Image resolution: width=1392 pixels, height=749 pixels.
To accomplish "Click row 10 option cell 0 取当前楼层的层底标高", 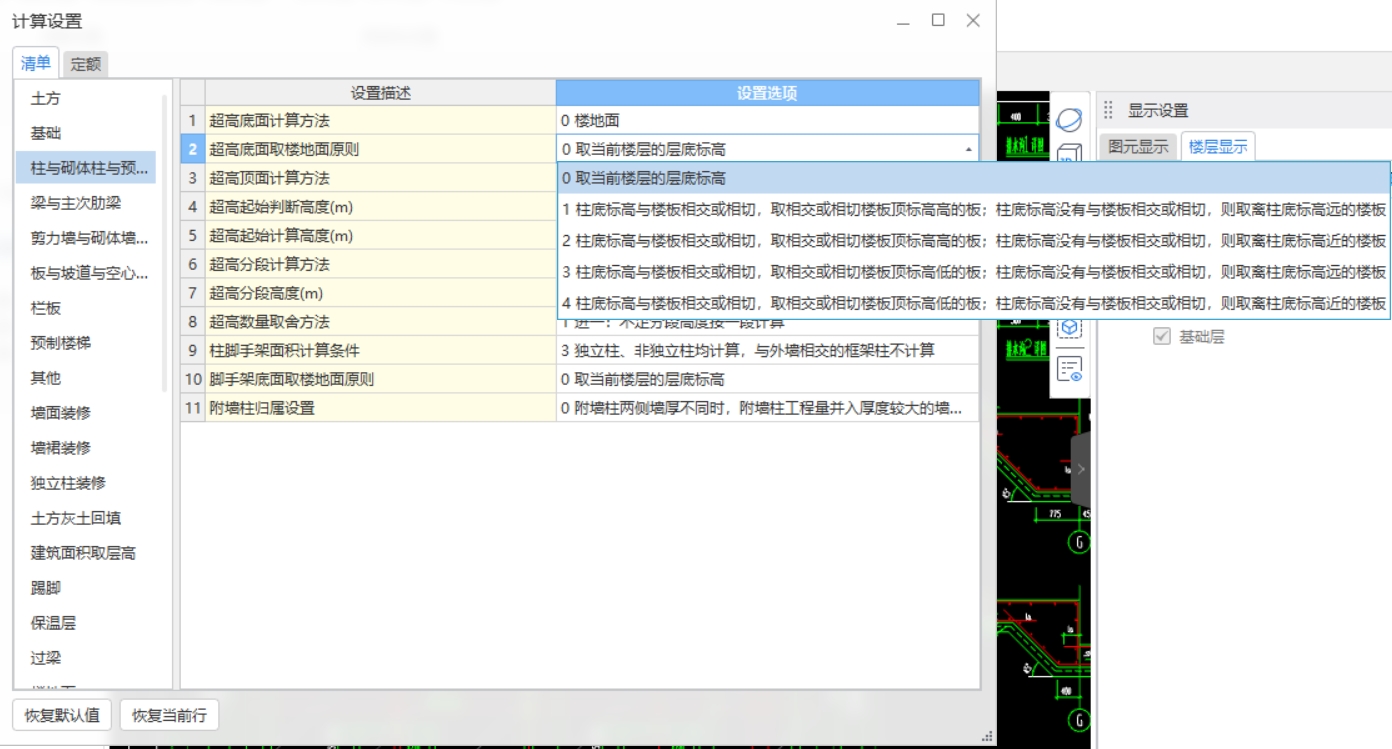I will pyautogui.click(x=768, y=379).
